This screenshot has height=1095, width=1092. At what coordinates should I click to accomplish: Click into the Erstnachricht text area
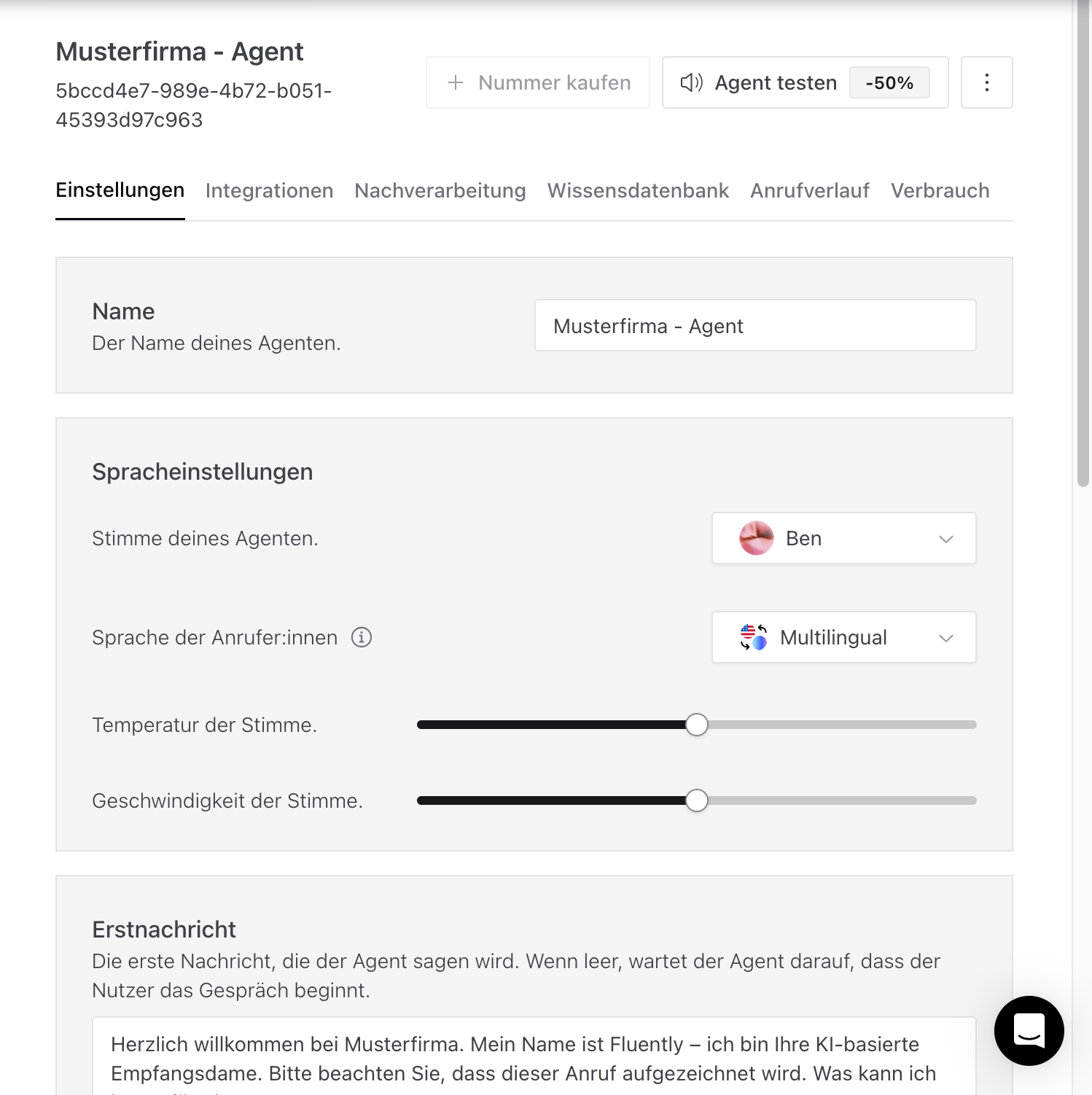534,1056
